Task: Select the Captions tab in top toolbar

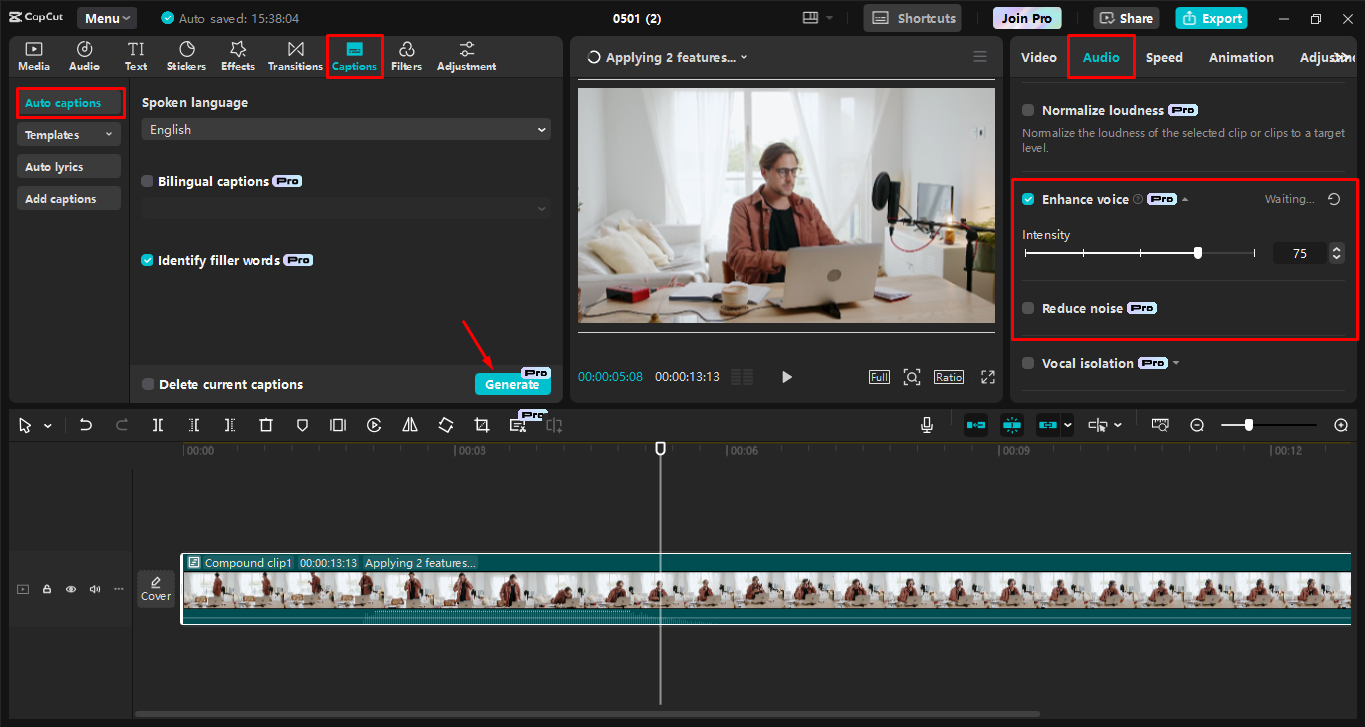Action: pyautogui.click(x=354, y=55)
